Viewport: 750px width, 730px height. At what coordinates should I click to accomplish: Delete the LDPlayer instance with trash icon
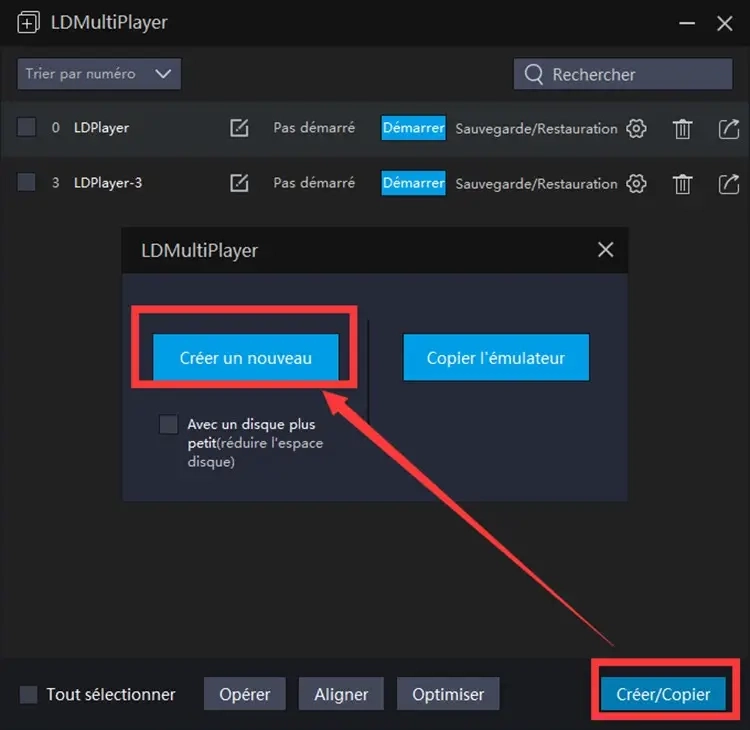pos(683,129)
